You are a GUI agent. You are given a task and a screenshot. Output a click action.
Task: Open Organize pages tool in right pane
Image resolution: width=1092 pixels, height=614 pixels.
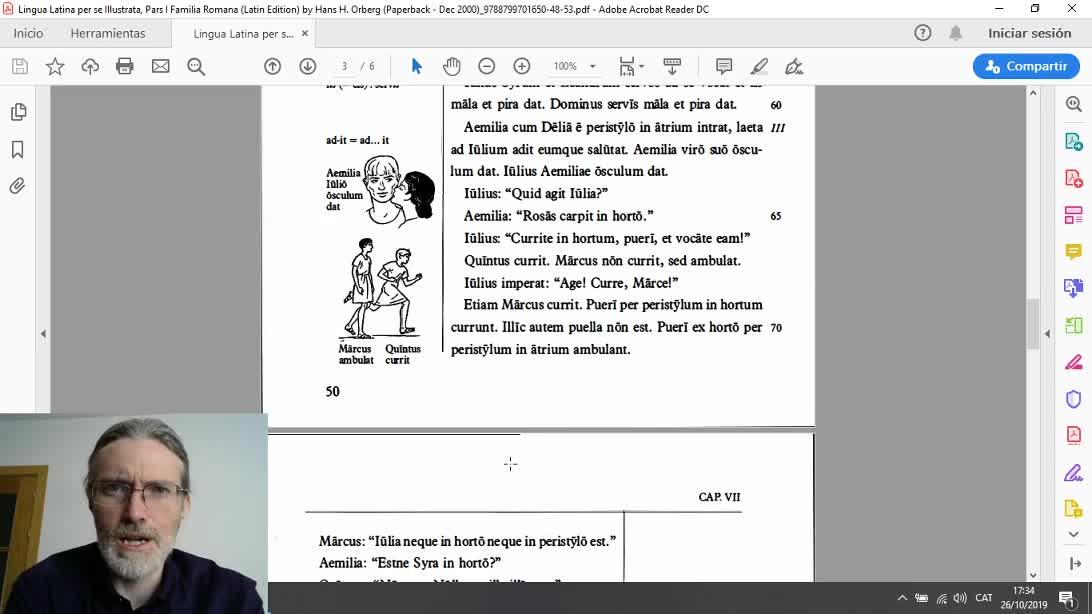(1073, 215)
